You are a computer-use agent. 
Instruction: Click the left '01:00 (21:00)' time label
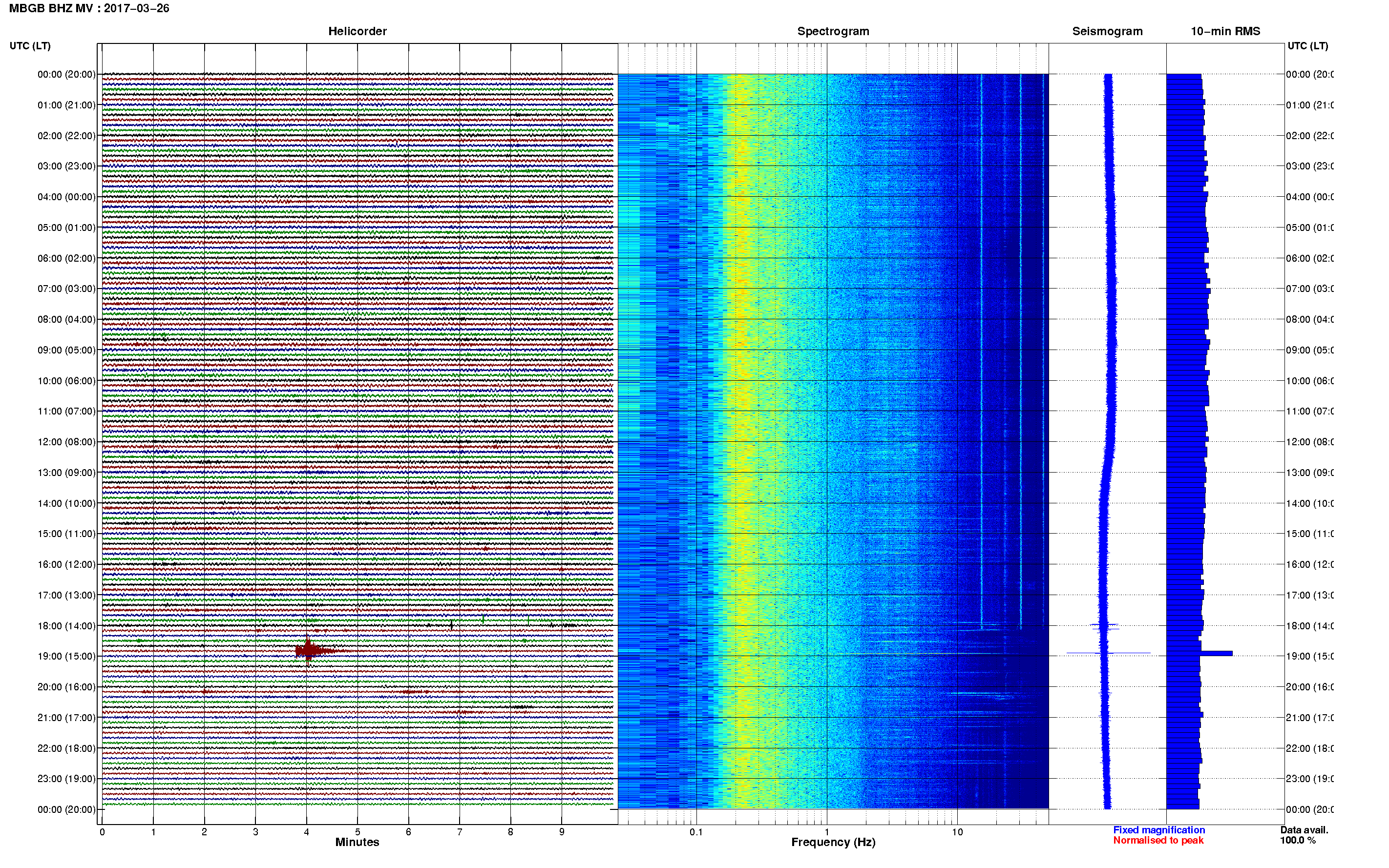coord(66,105)
